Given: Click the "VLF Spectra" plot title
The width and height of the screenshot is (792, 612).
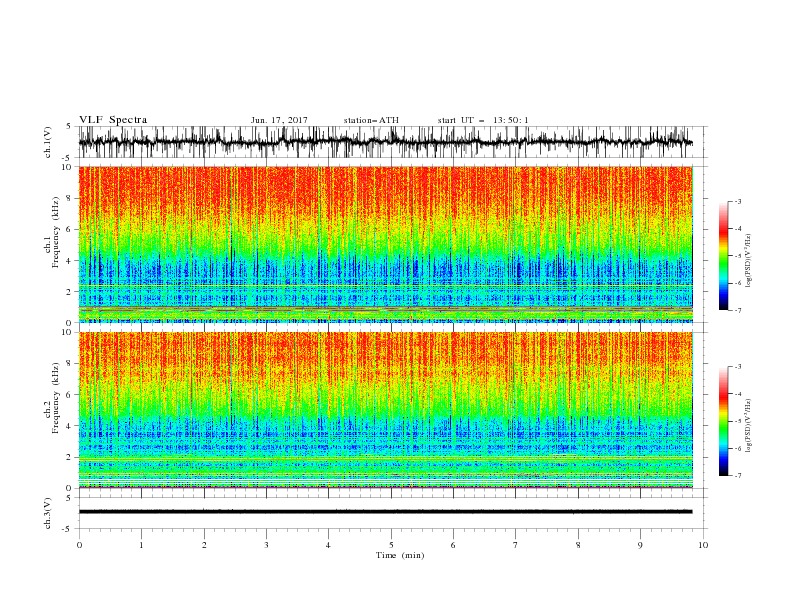Looking at the screenshot, I should [113, 120].
